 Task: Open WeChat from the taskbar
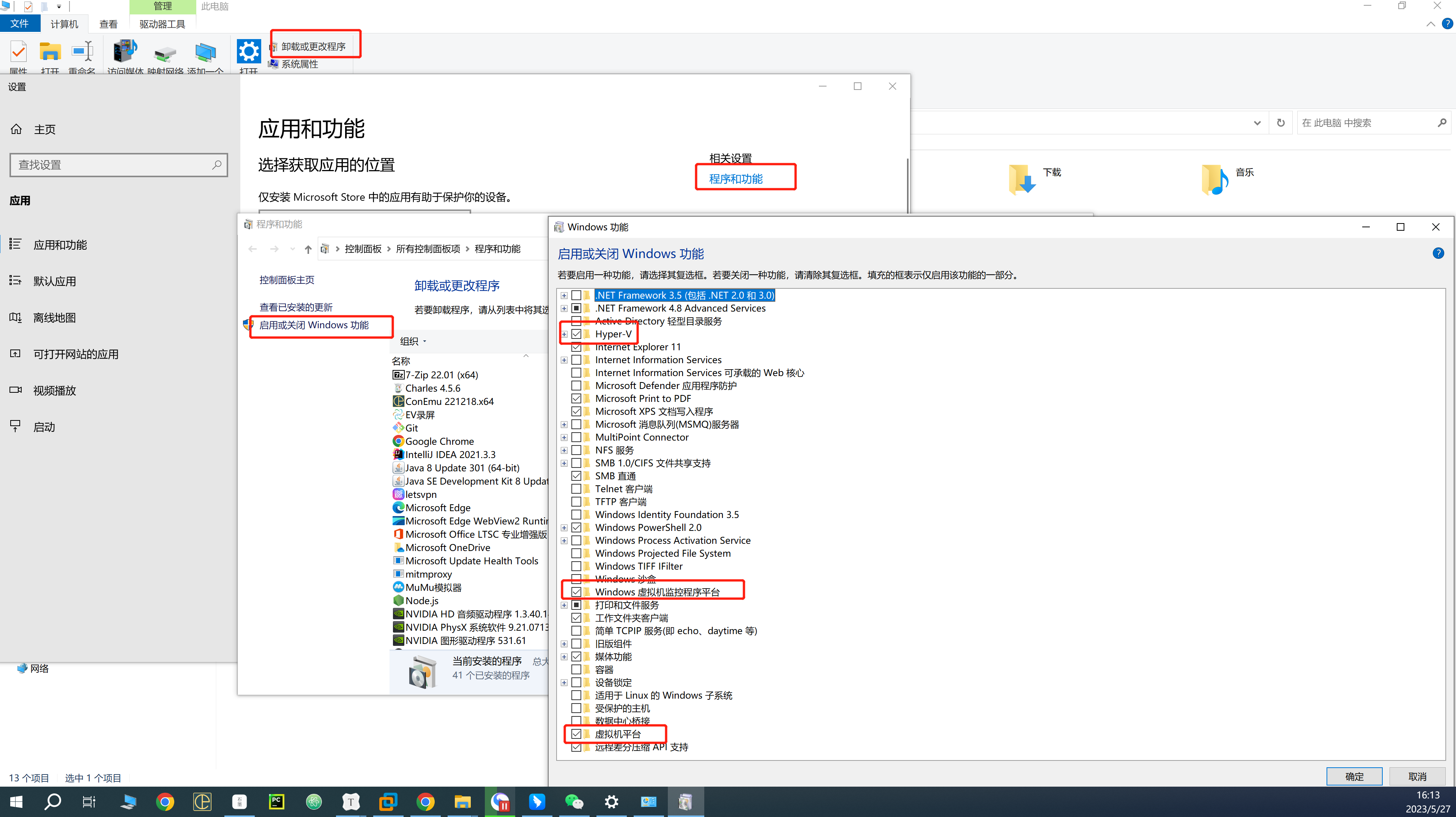tap(574, 801)
